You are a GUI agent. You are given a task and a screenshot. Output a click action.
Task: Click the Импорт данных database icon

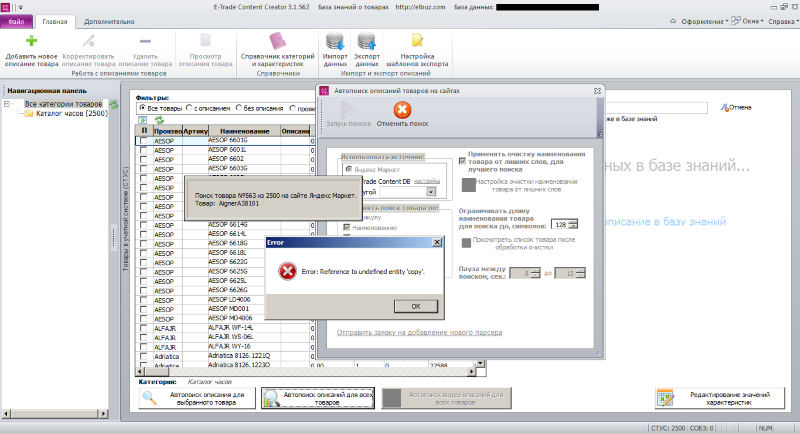(335, 41)
